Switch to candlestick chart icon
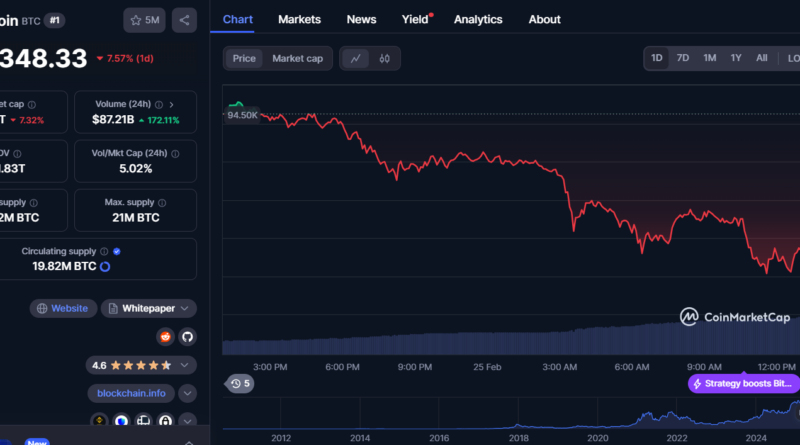The image size is (800, 445). (385, 59)
